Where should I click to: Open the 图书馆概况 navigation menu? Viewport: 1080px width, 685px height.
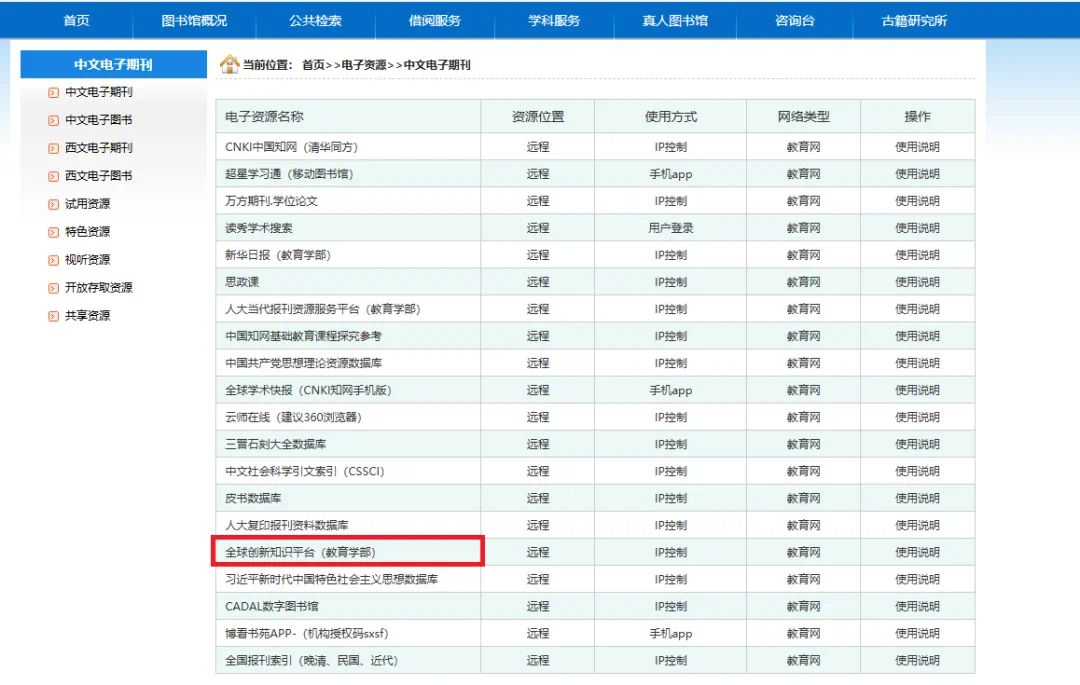pyautogui.click(x=194, y=20)
